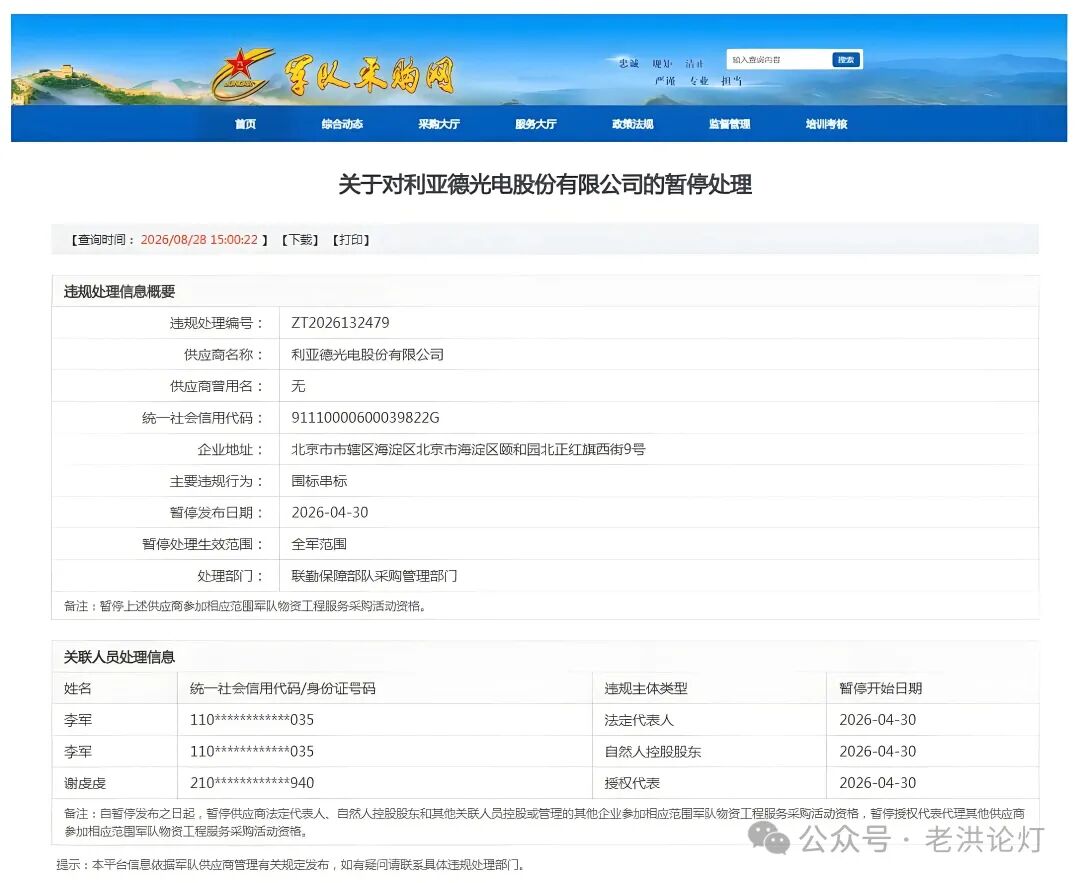Select 监督管理 menu item
The image size is (1080, 883).
click(x=729, y=124)
